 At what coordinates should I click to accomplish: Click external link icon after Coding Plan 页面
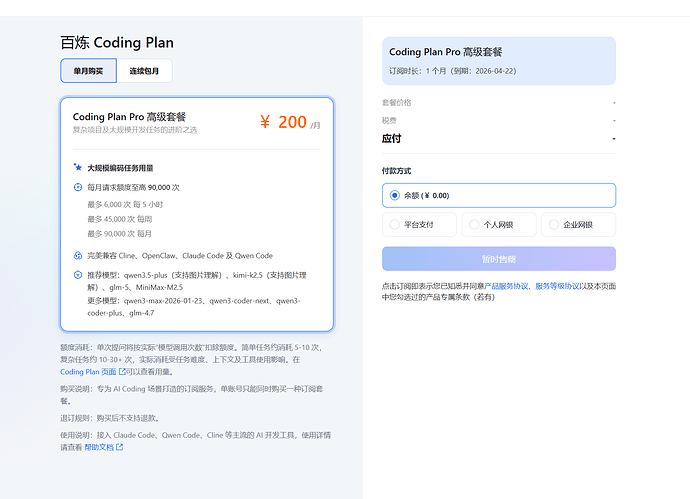coord(122,372)
